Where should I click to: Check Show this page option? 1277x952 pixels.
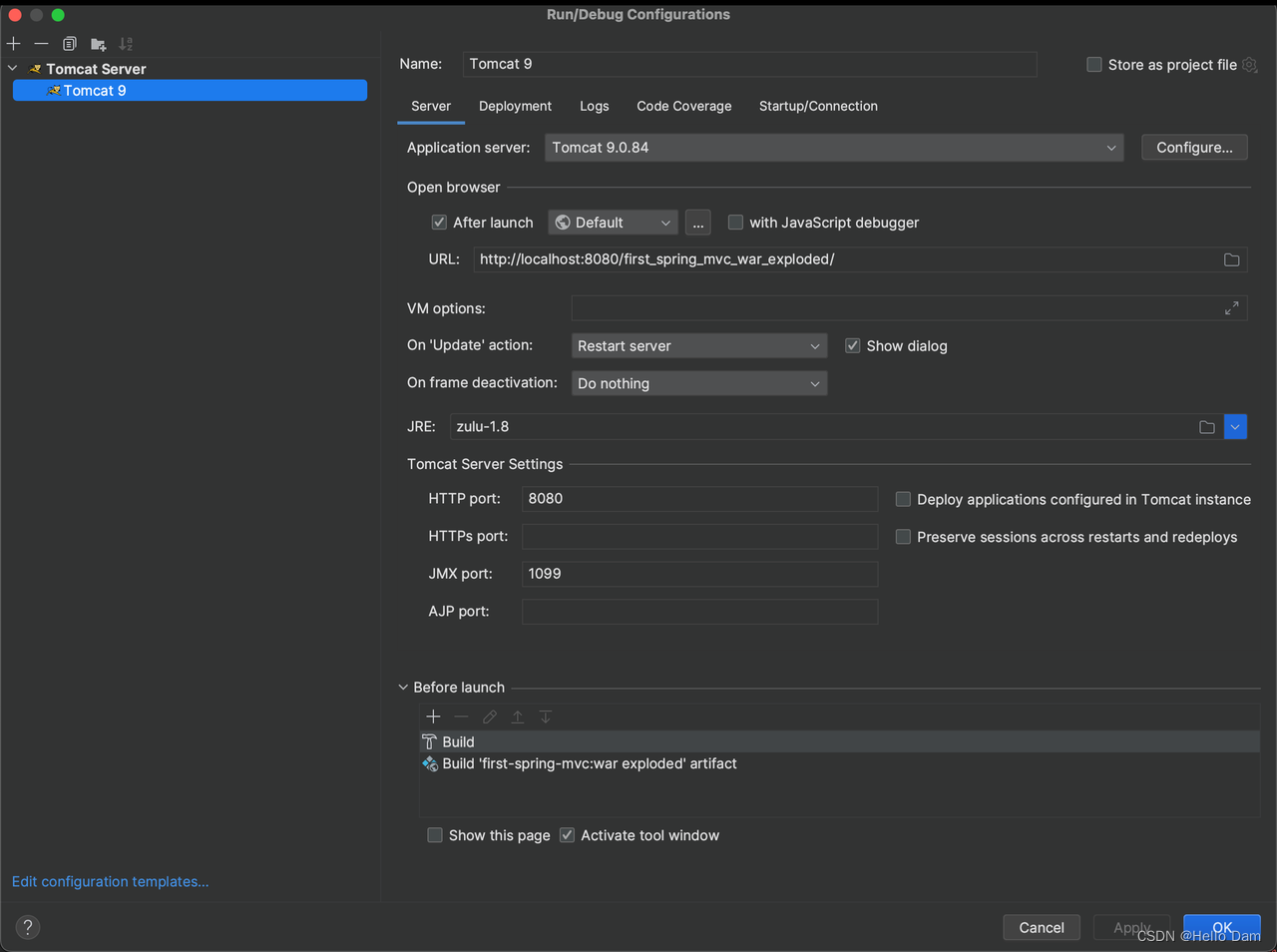(435, 835)
